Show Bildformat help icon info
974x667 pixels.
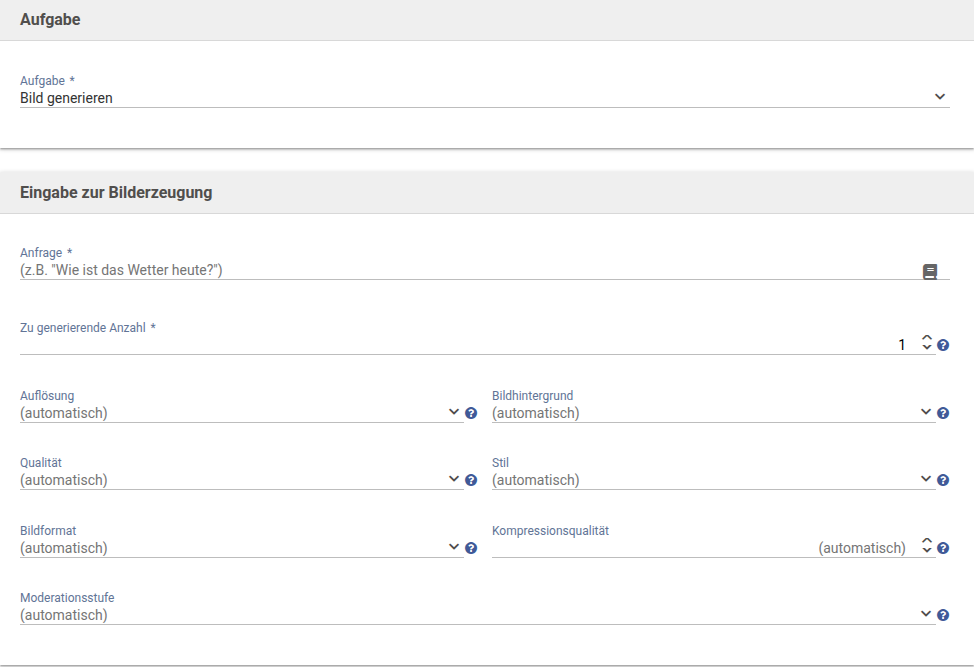471,548
